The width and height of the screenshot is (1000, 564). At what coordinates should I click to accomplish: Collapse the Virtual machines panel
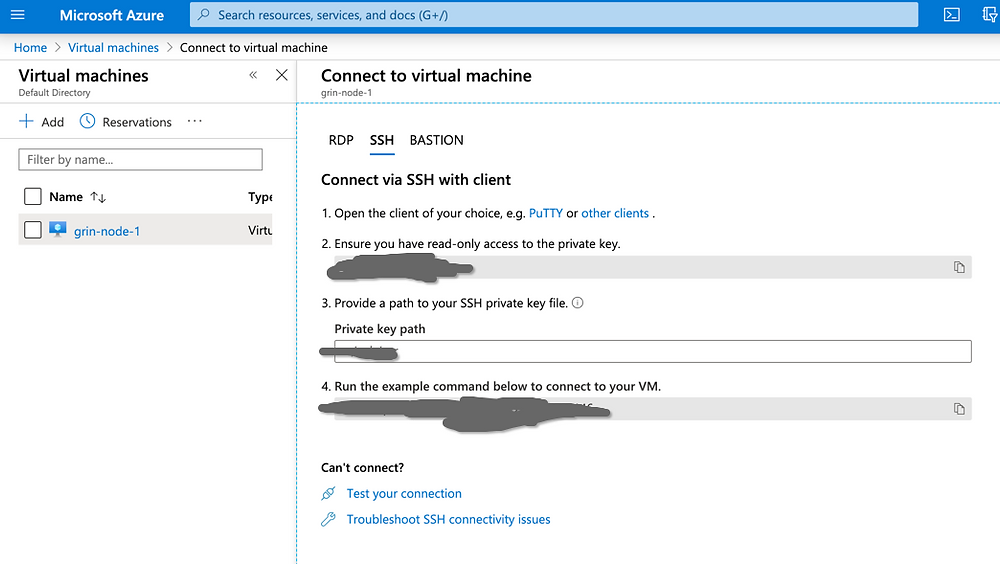[x=253, y=75]
